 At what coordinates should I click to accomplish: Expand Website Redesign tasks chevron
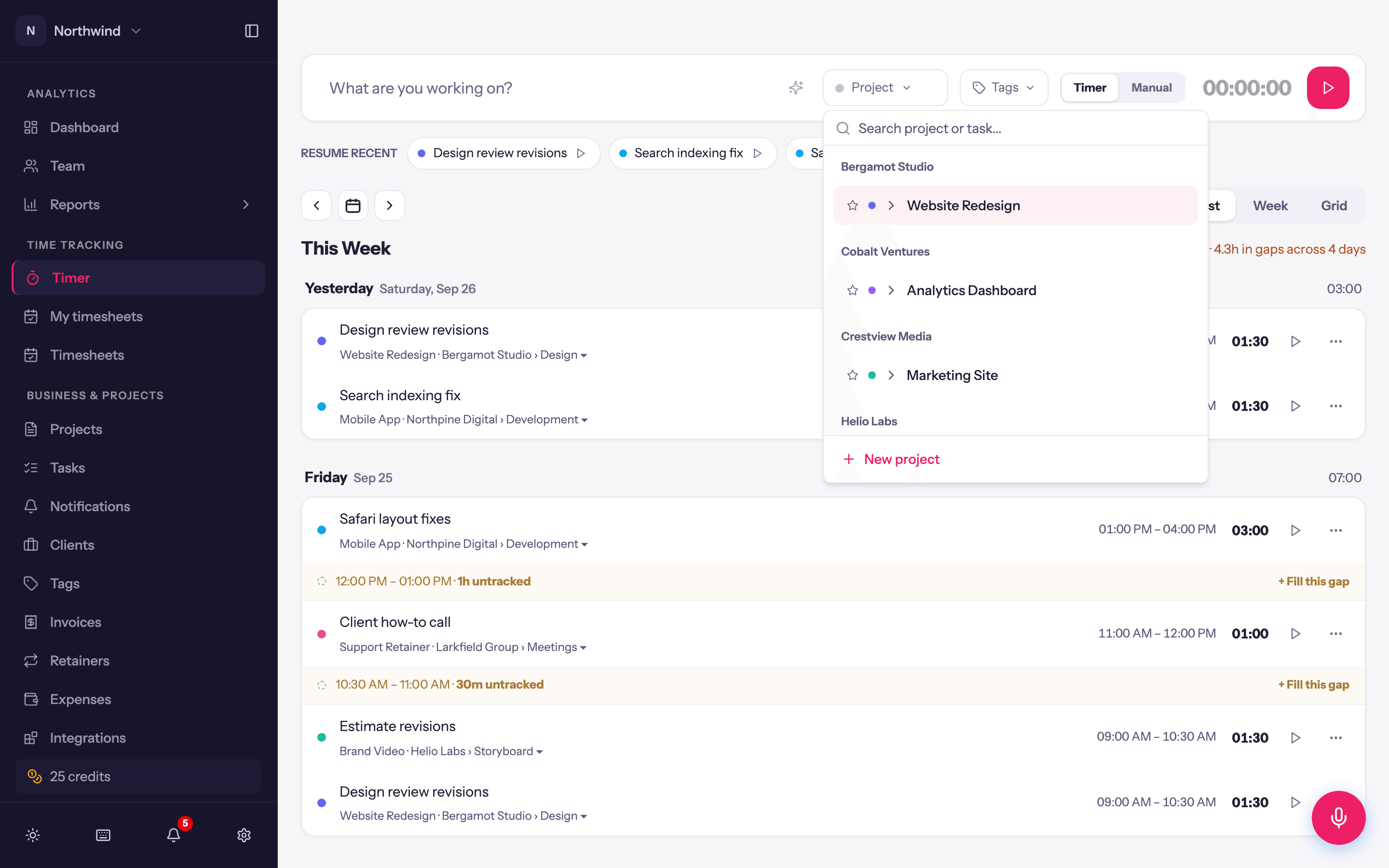(x=891, y=205)
